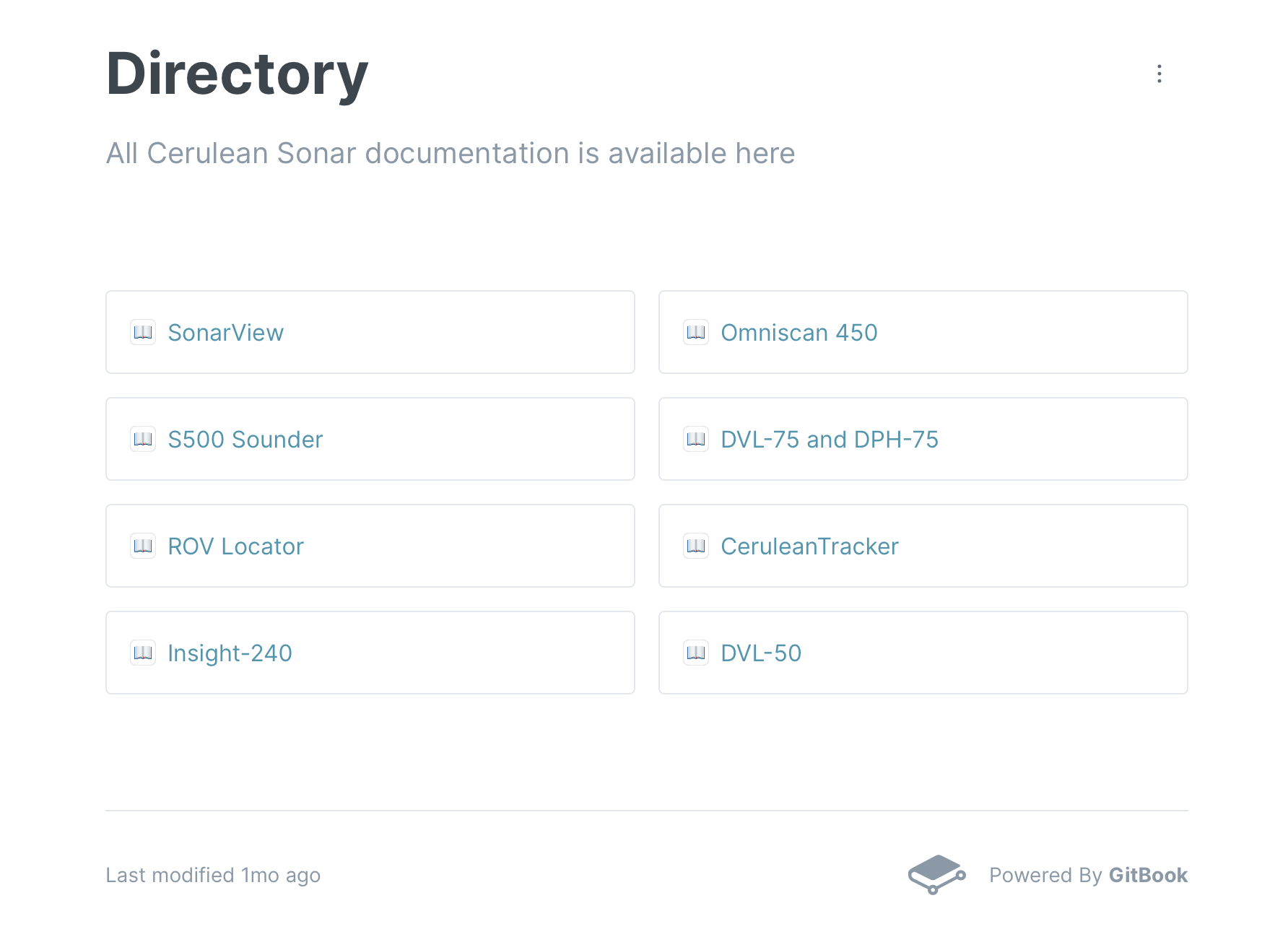Open the Insight-240 documentation link
Viewport: 1288px width, 937px height.
[x=370, y=653]
